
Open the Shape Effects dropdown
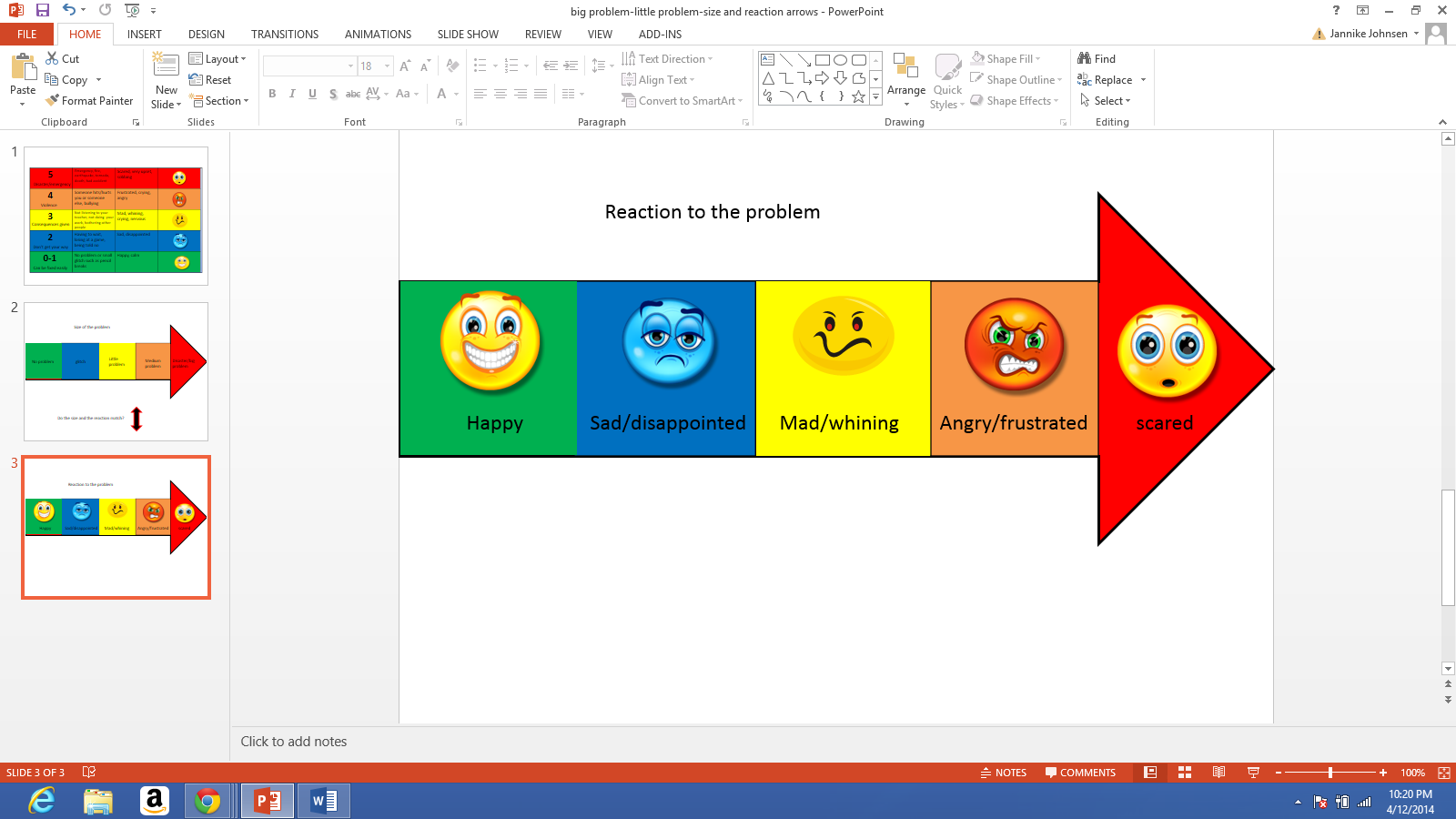coord(1014,101)
